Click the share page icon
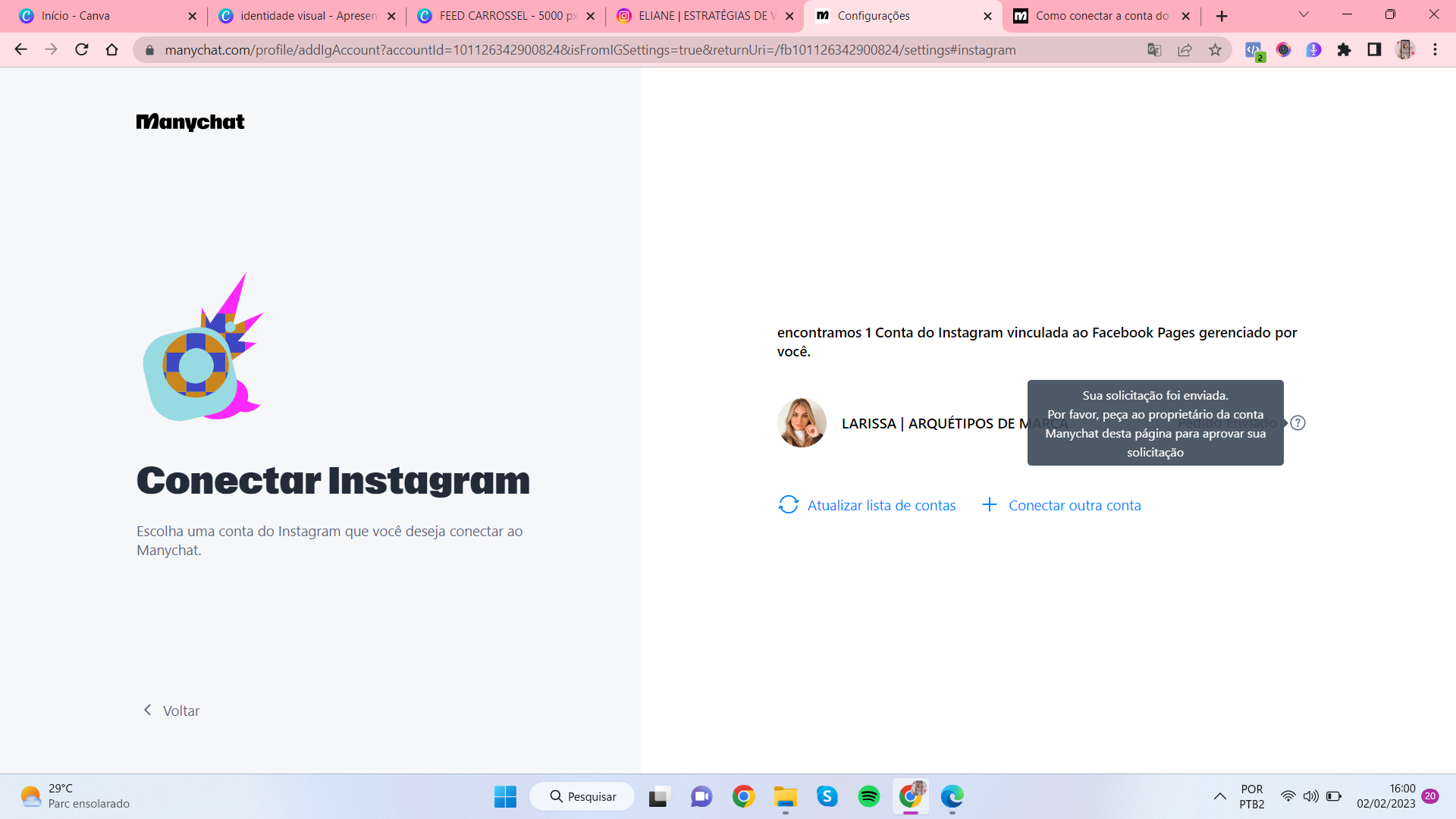 (x=1185, y=50)
